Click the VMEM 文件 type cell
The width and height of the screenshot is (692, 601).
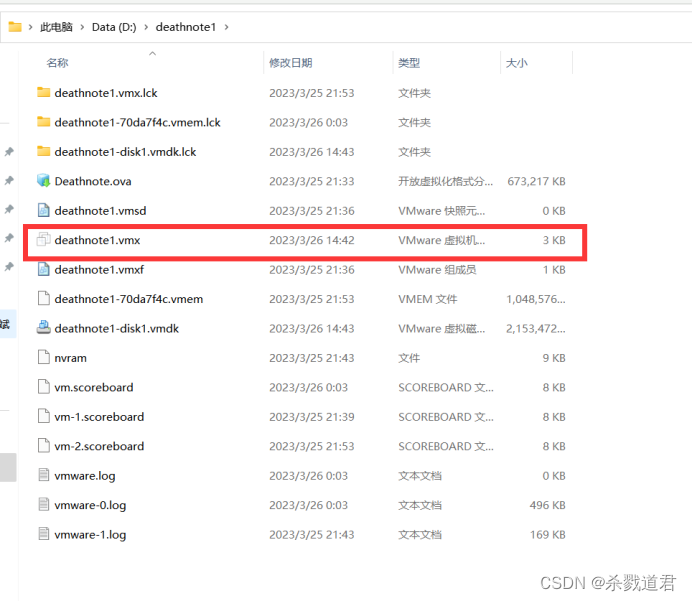tap(428, 299)
